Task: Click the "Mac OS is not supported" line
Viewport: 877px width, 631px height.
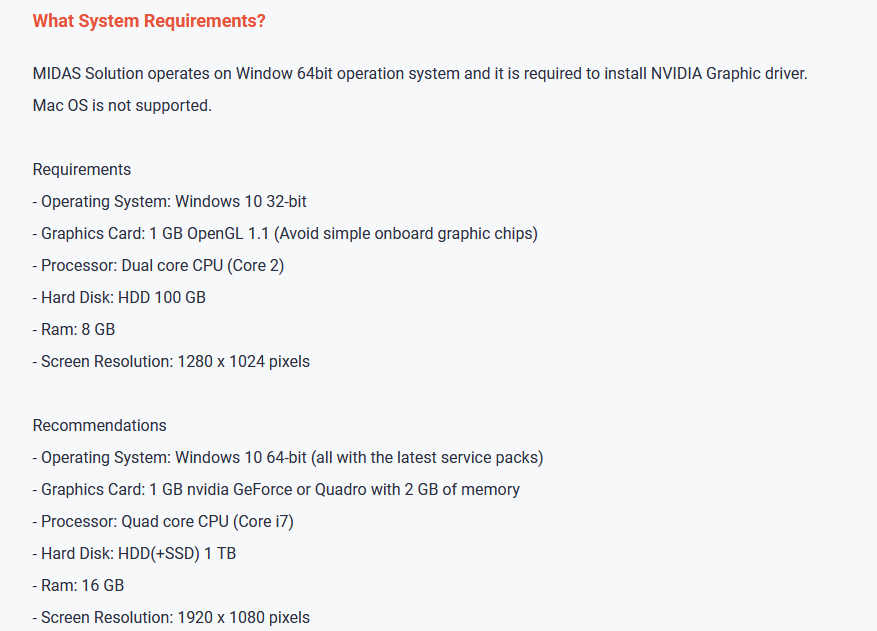Action: [122, 106]
